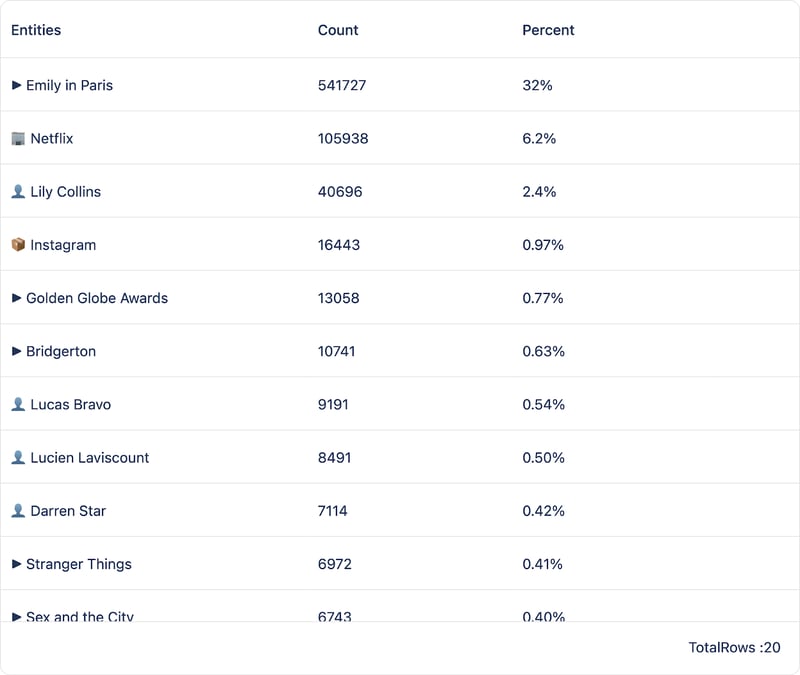Click the person icon beside Darren Star
The image size is (800, 675).
pyautogui.click(x=18, y=510)
